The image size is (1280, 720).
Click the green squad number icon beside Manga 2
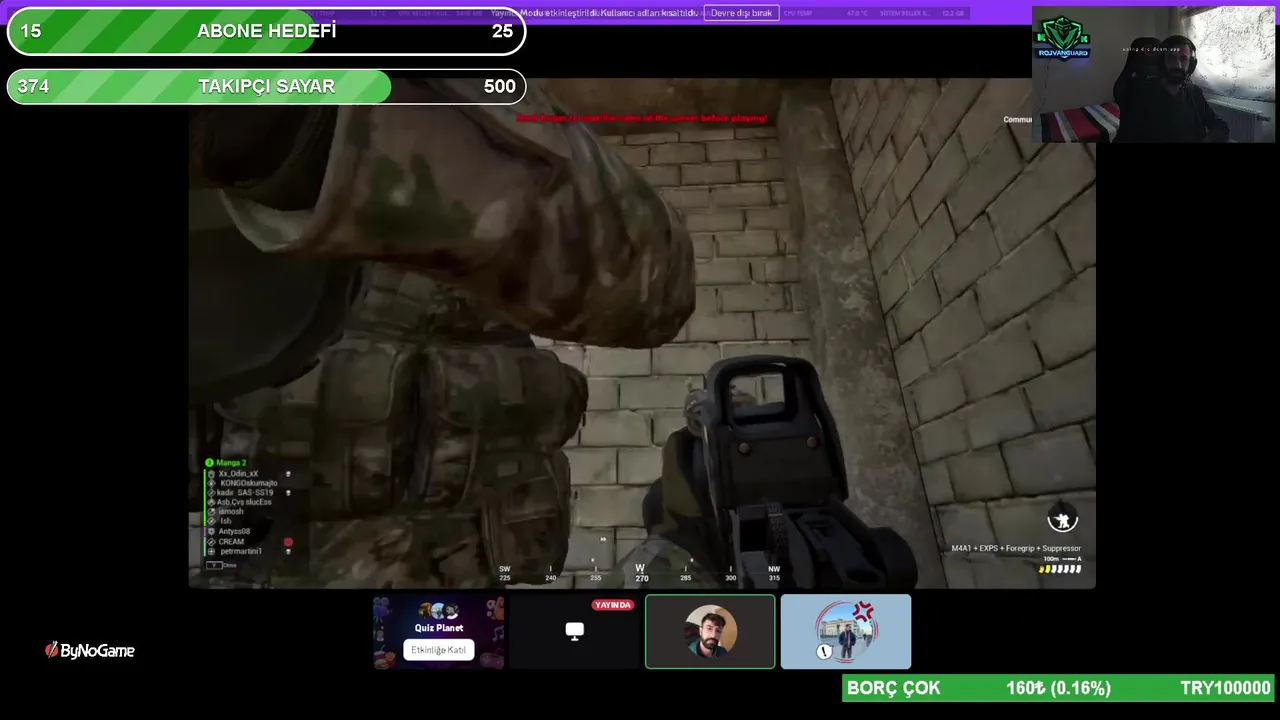point(209,463)
